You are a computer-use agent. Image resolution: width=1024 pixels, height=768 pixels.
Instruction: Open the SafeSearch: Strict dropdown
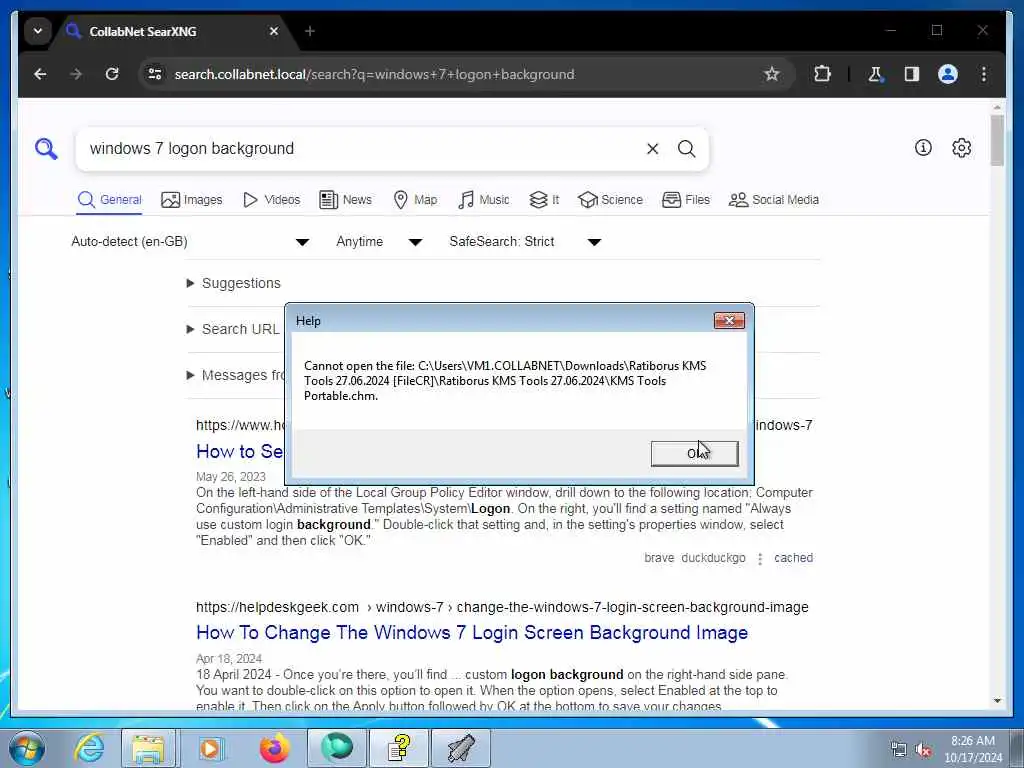525,242
